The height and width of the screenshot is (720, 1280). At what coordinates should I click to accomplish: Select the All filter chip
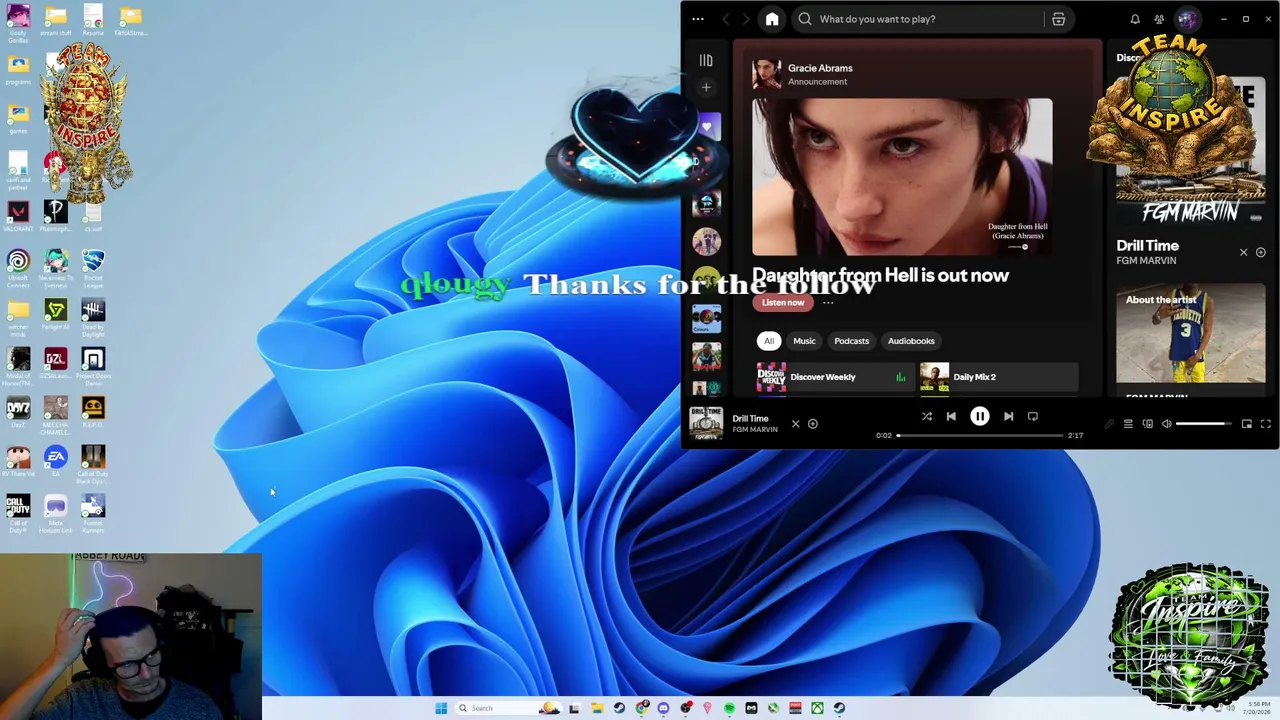click(x=769, y=341)
